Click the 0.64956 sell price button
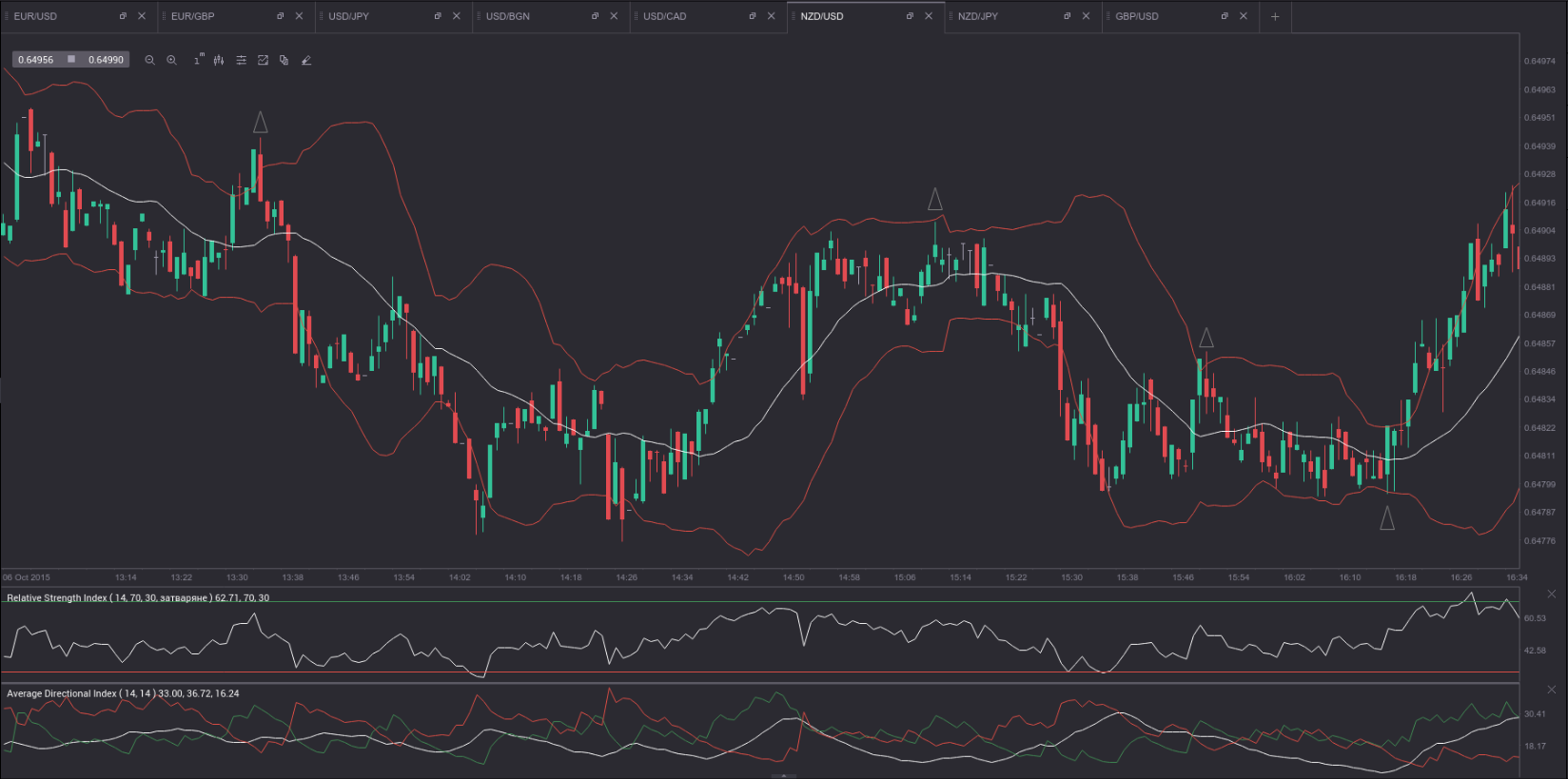 36,60
